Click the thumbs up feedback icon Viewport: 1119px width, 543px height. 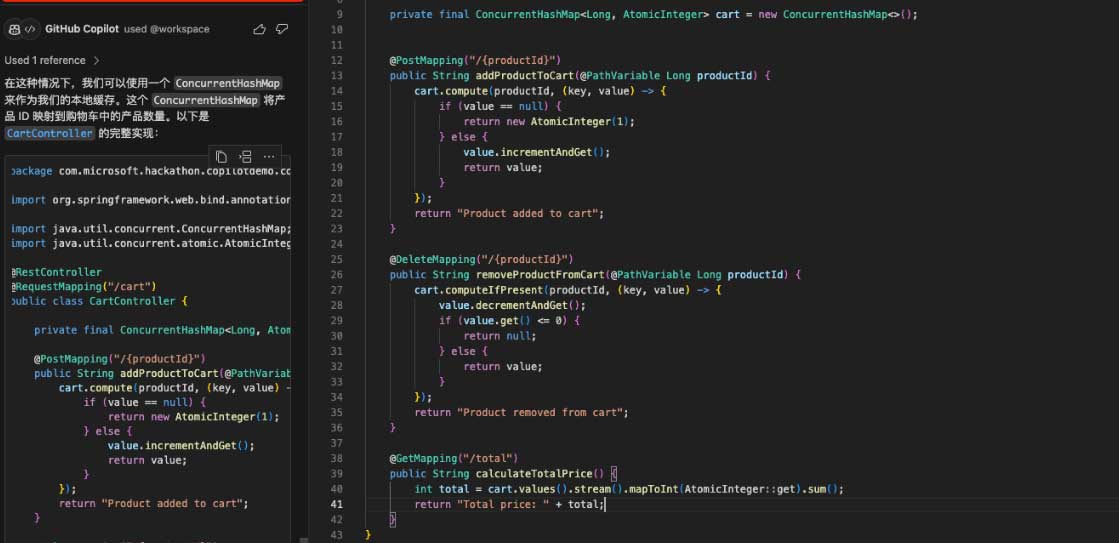(260, 30)
